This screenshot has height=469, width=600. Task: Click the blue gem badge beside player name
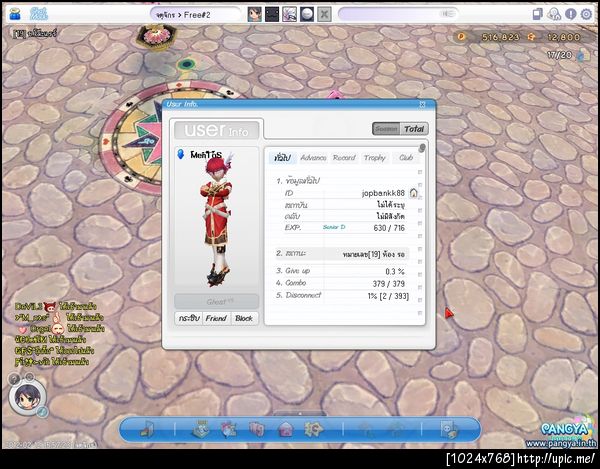[181, 154]
